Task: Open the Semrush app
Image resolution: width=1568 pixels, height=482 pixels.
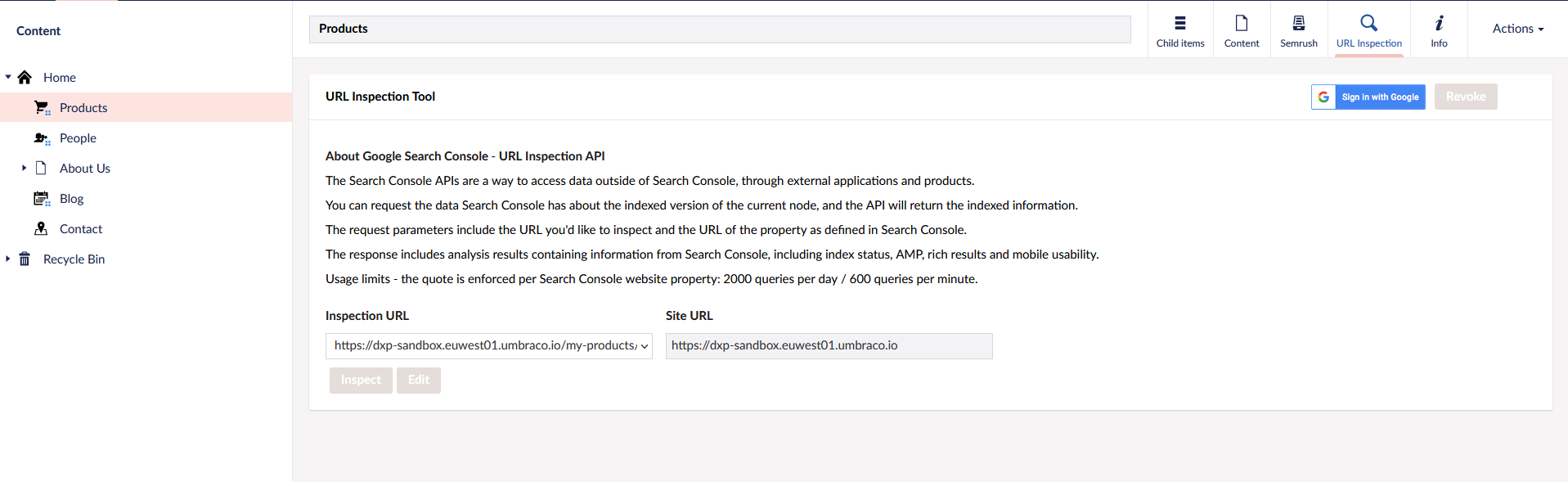Action: pos(1298,30)
